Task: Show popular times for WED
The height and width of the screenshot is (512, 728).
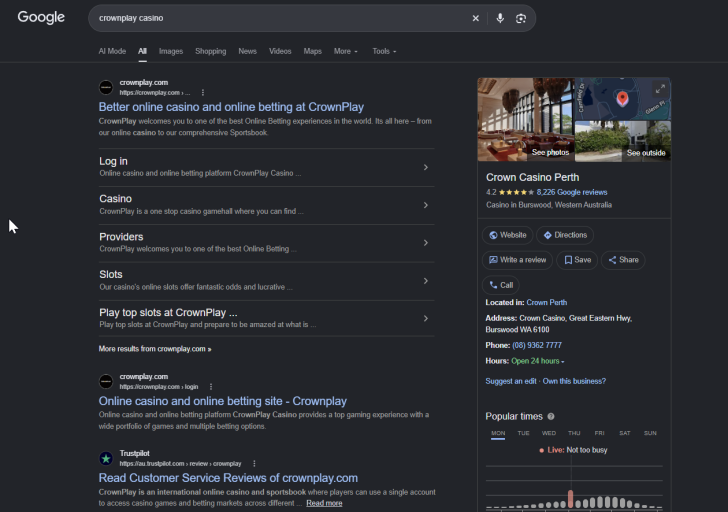Action: (549, 433)
